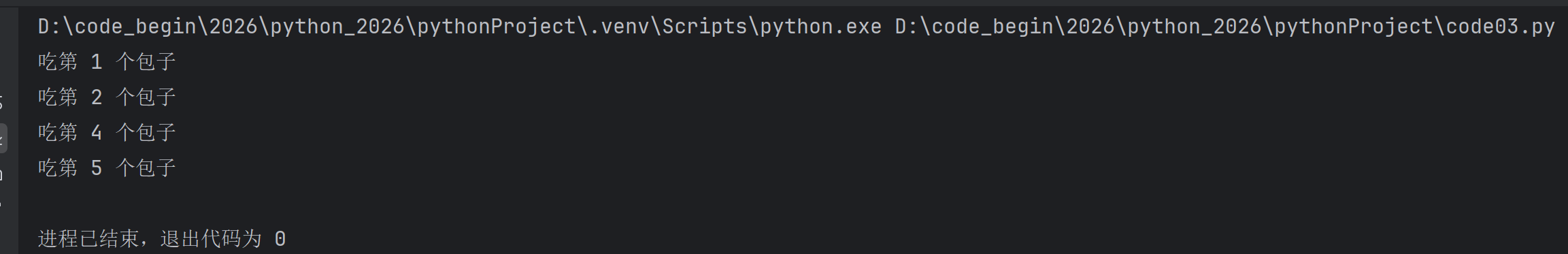This screenshot has height=254, width=1568.
Task: Click the .venv folder in the command line
Action: [x=619, y=27]
